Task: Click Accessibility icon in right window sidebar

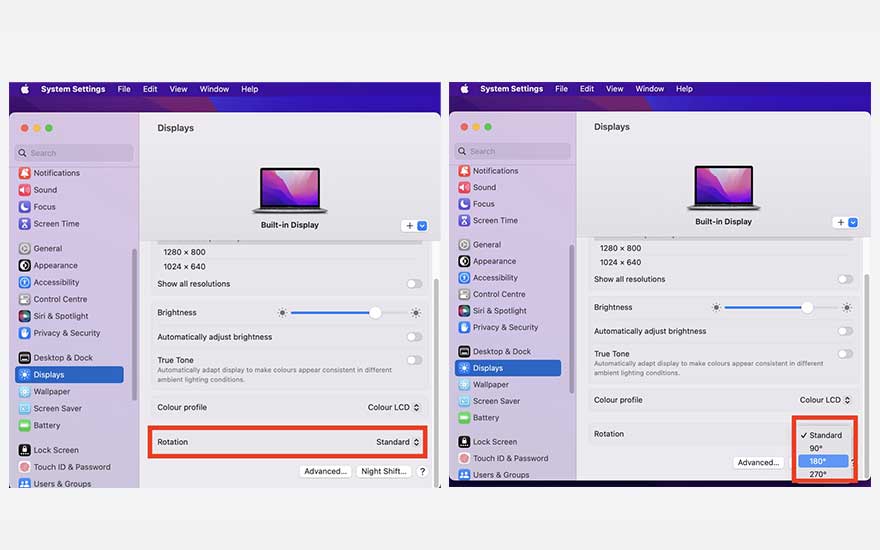Action: coord(464,278)
